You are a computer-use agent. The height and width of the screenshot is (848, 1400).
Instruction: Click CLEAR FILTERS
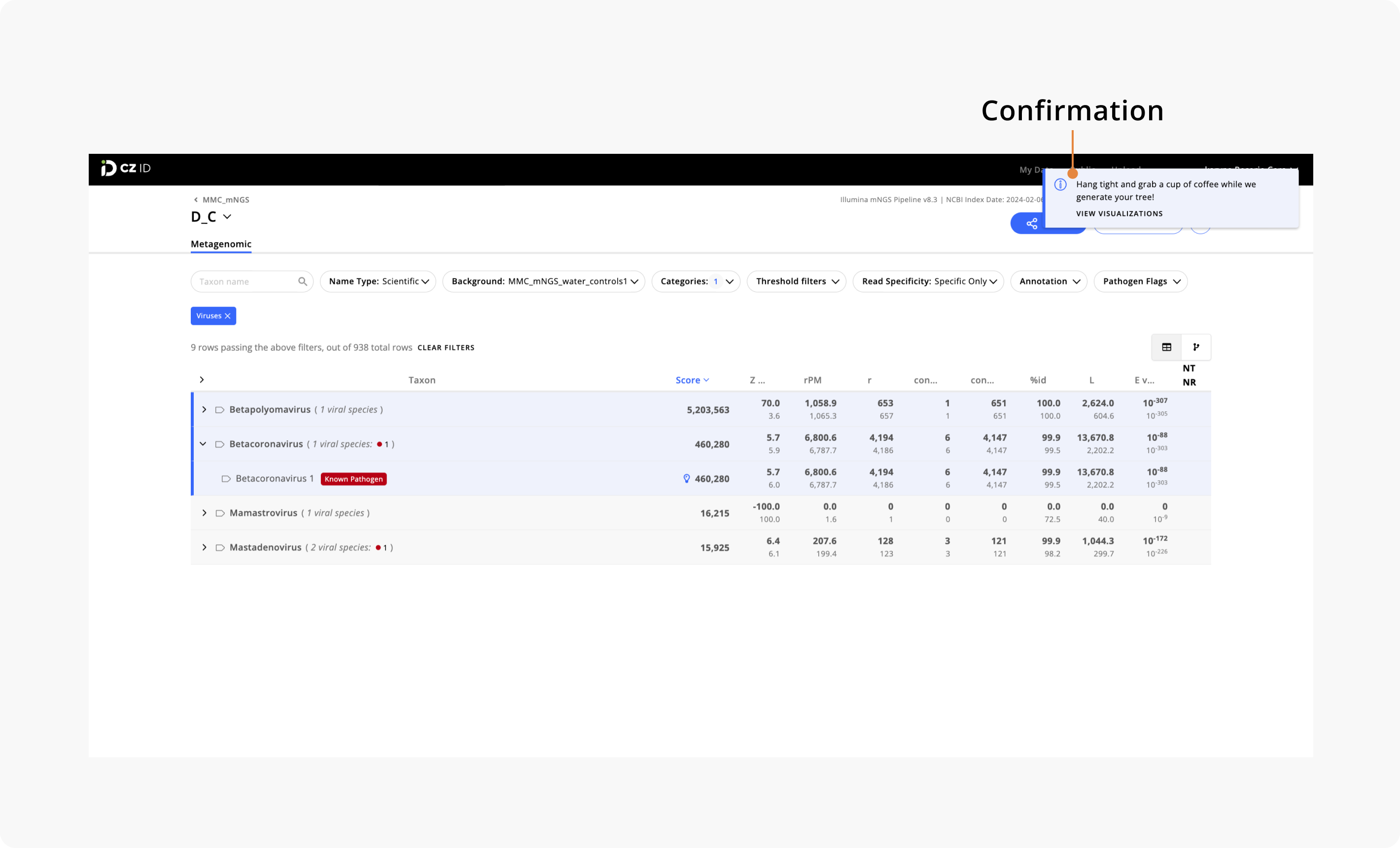point(446,348)
